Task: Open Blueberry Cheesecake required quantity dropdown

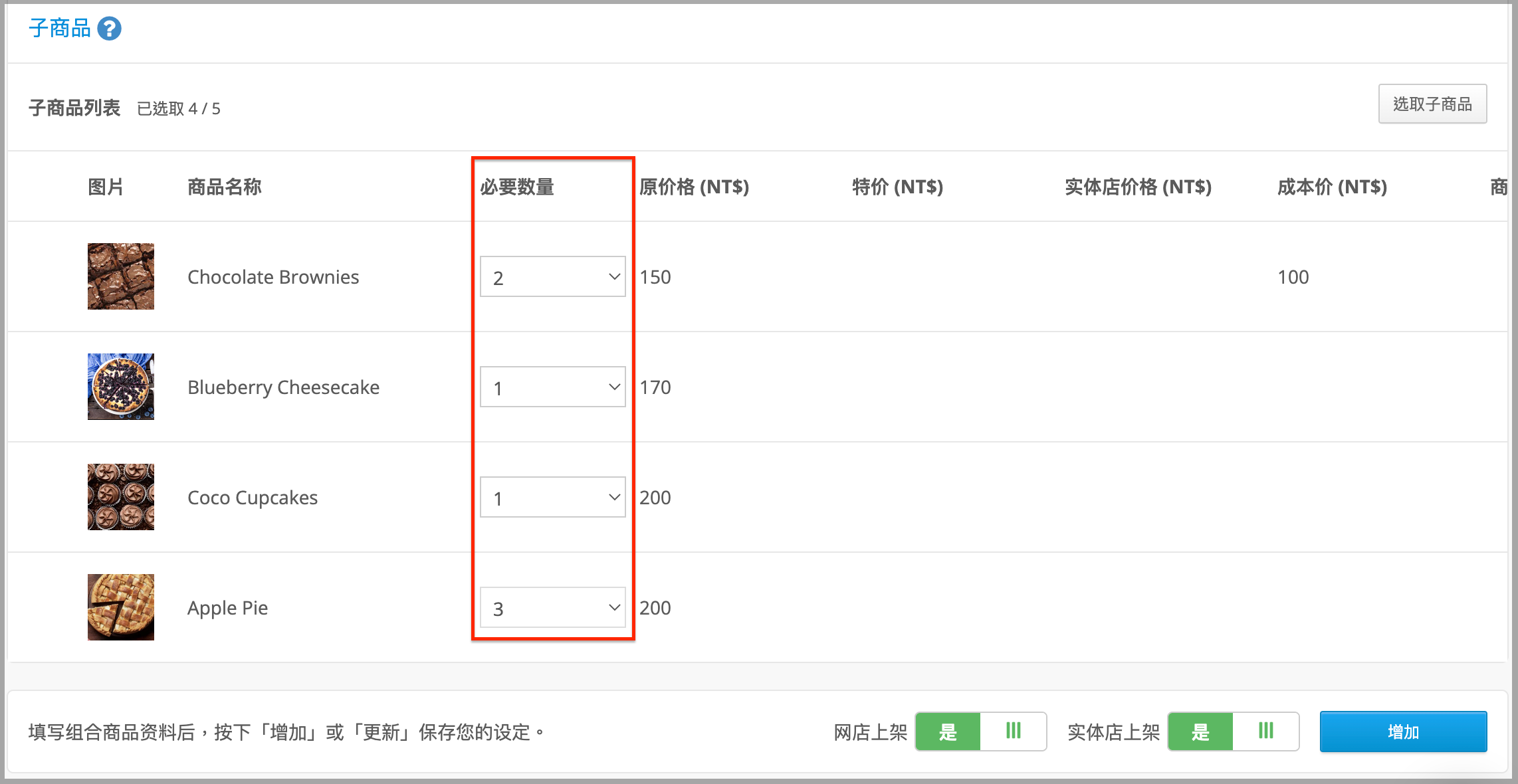Action: [x=553, y=387]
